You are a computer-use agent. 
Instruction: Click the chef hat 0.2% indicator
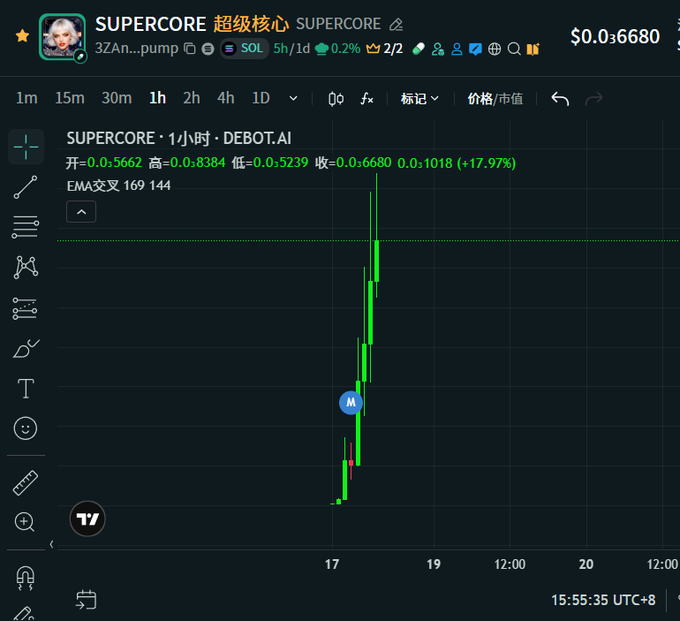(x=337, y=49)
